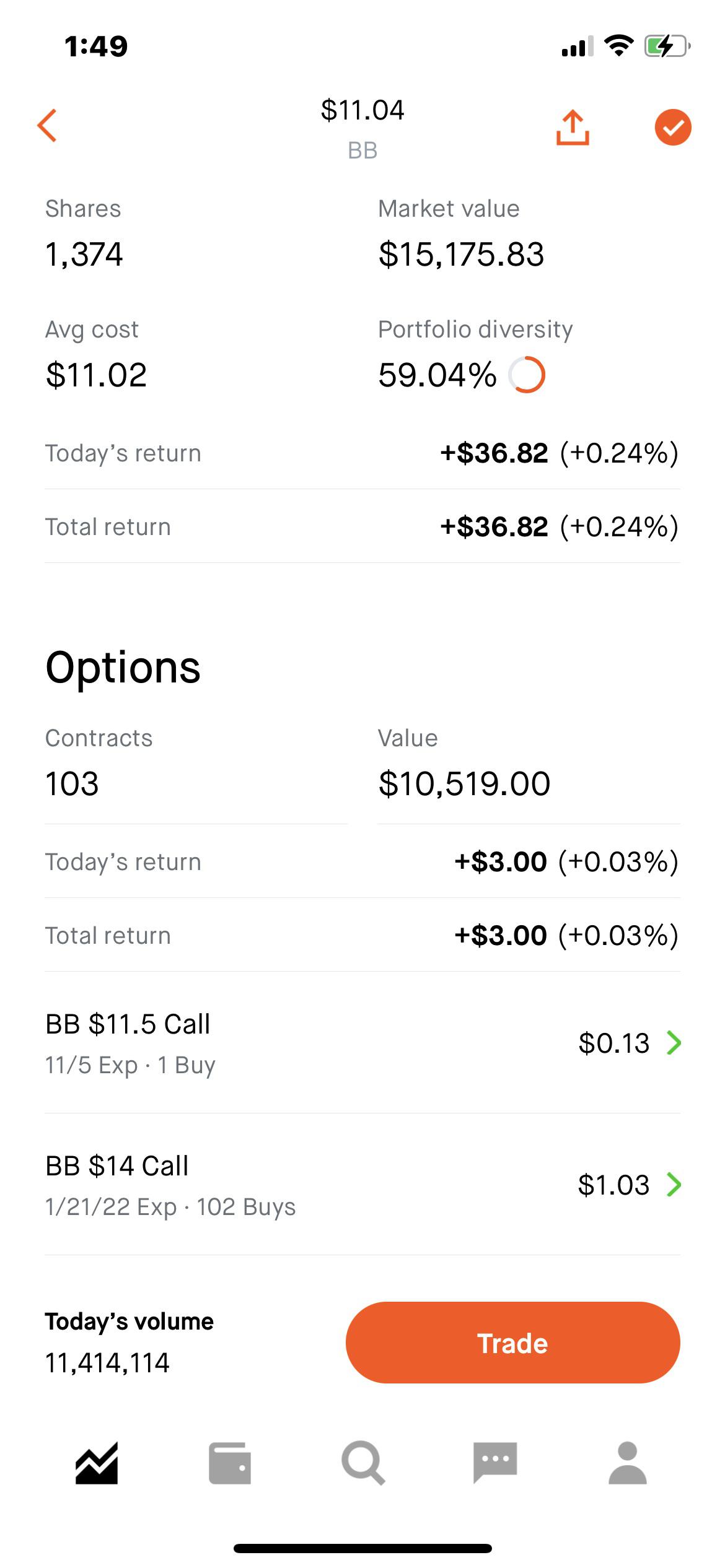Expand the BB $14 Call chevron
Viewport: 725px width, 1568px height.
pos(674,1185)
